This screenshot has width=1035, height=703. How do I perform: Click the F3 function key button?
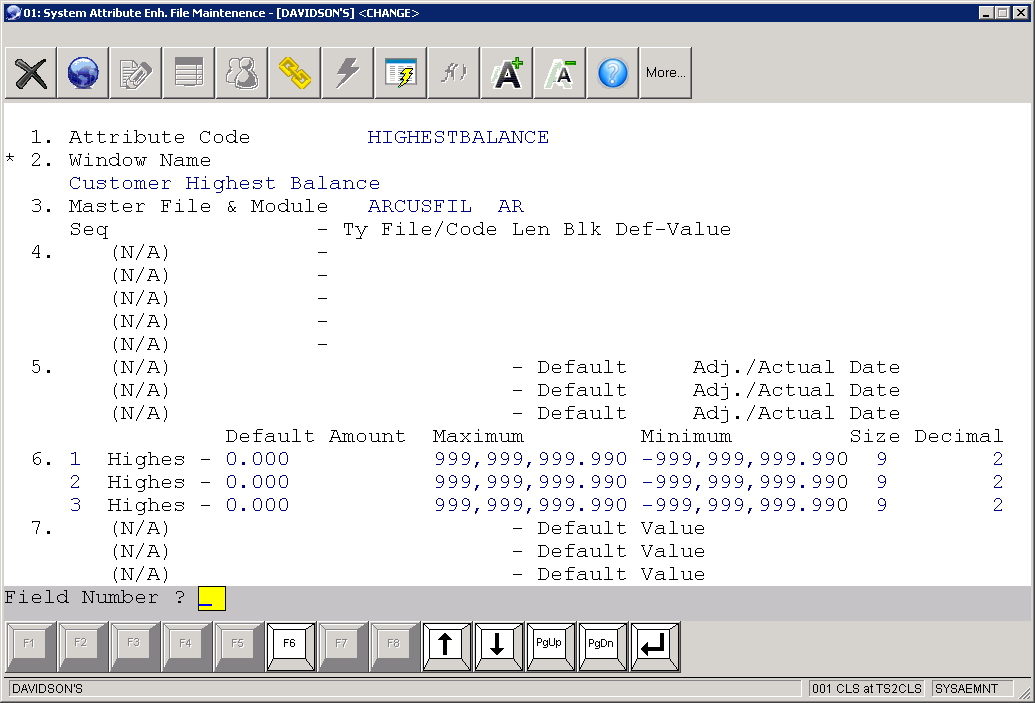coord(133,647)
